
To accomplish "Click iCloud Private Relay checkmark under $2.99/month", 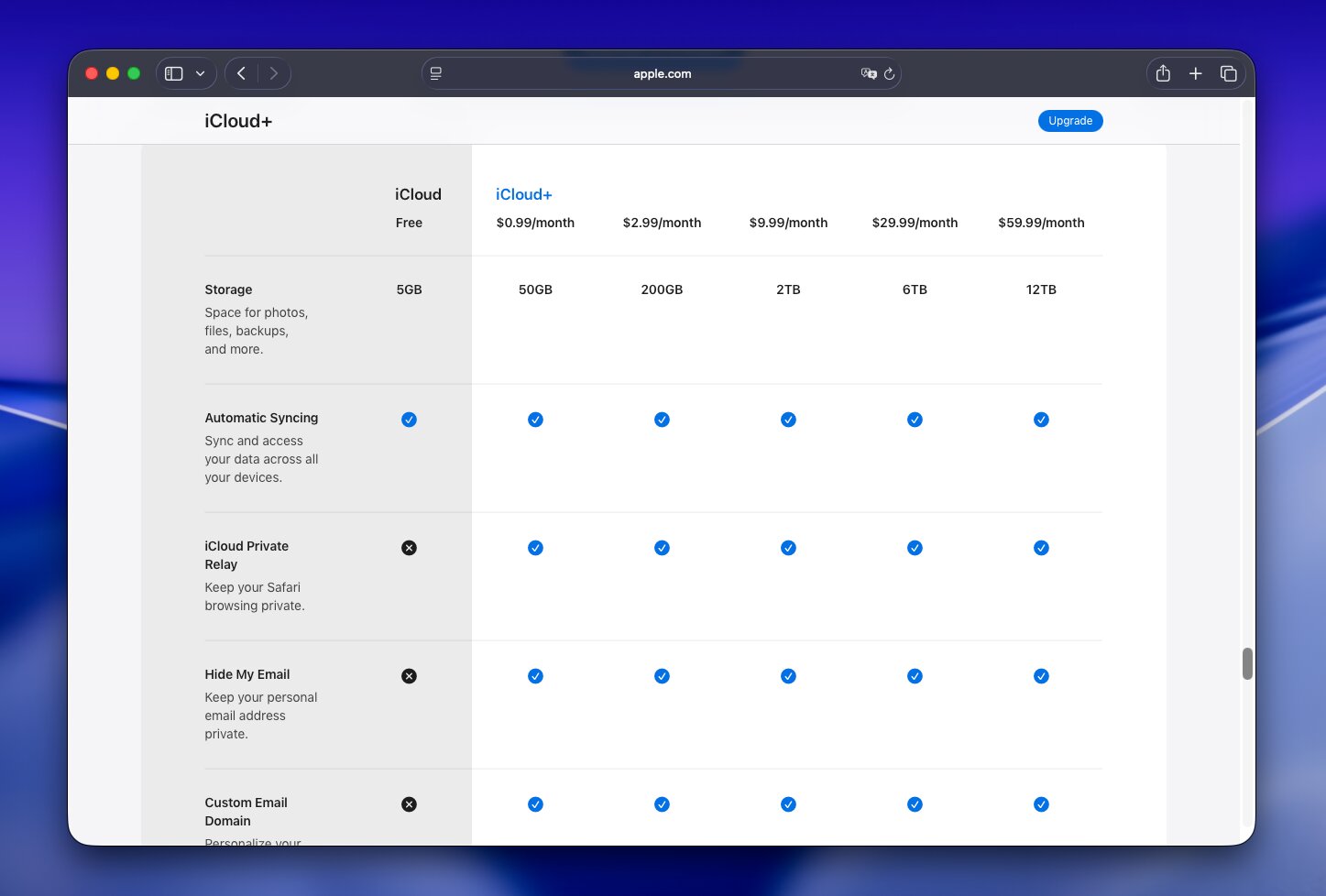I will pyautogui.click(x=662, y=548).
